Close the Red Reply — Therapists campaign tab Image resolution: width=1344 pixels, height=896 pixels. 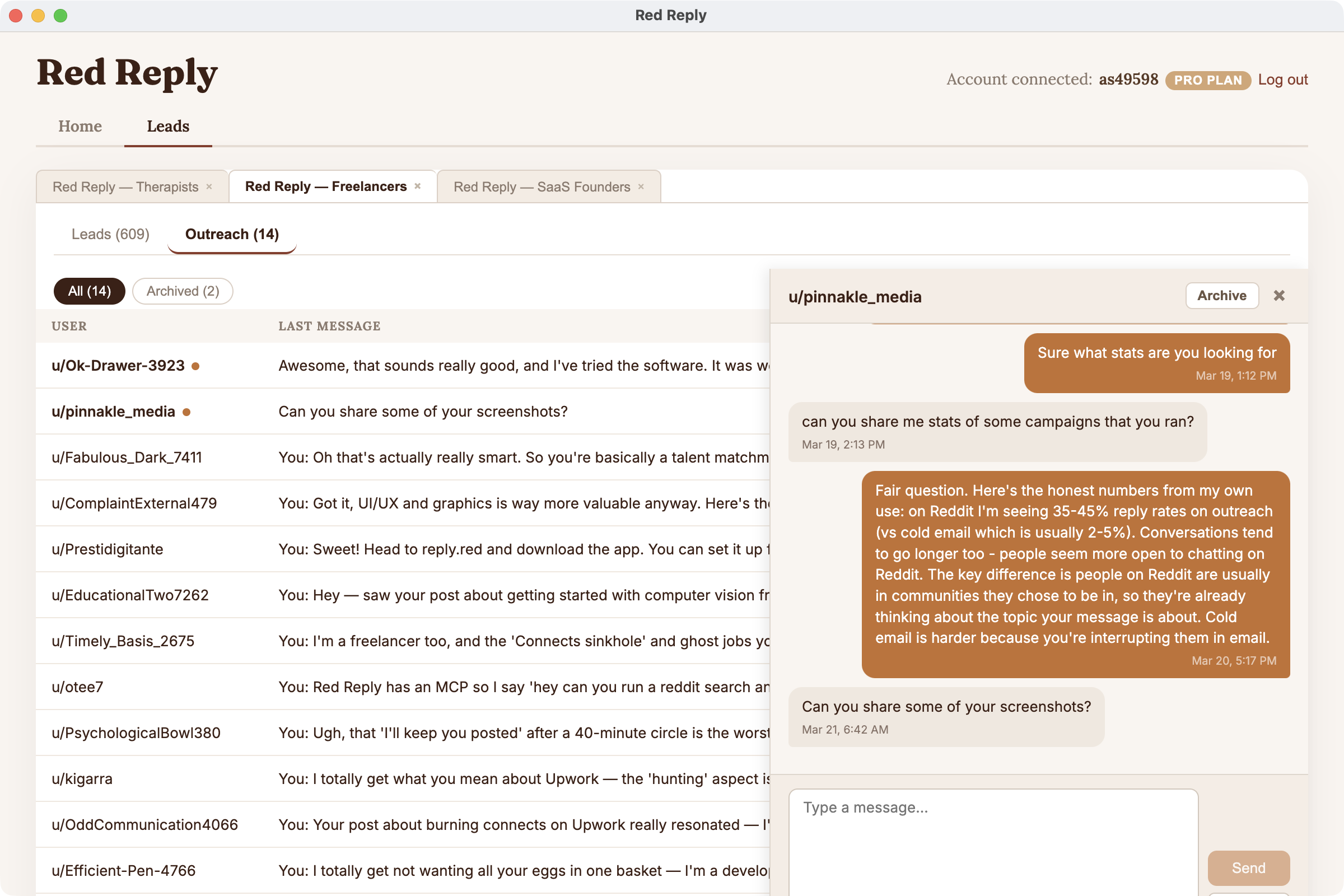click(x=209, y=186)
